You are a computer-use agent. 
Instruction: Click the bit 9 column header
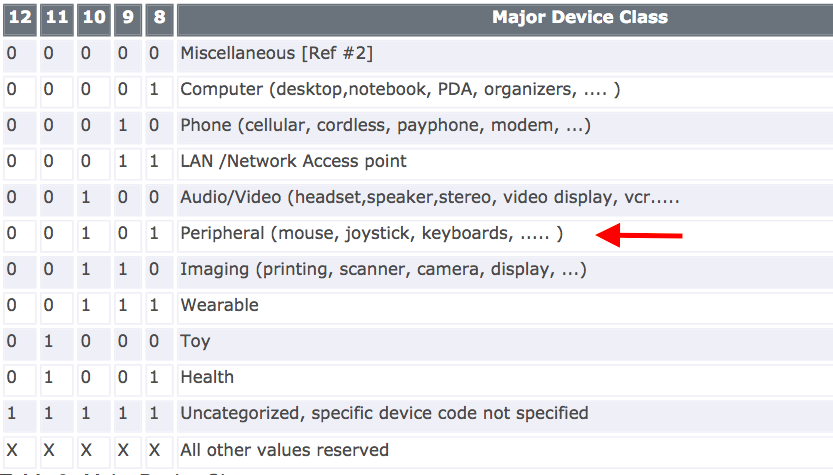click(x=128, y=17)
